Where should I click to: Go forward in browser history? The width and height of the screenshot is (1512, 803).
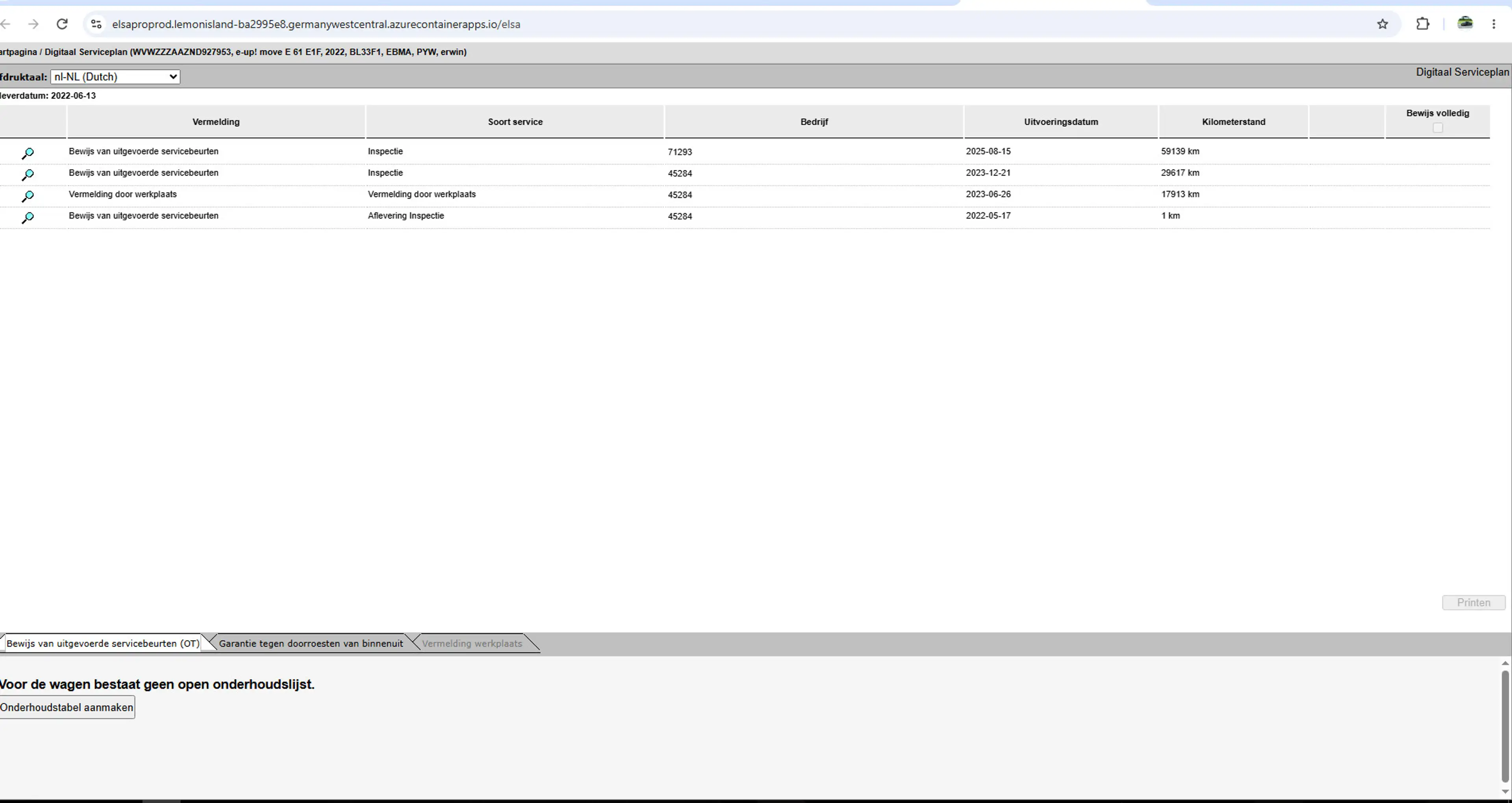tap(33, 24)
